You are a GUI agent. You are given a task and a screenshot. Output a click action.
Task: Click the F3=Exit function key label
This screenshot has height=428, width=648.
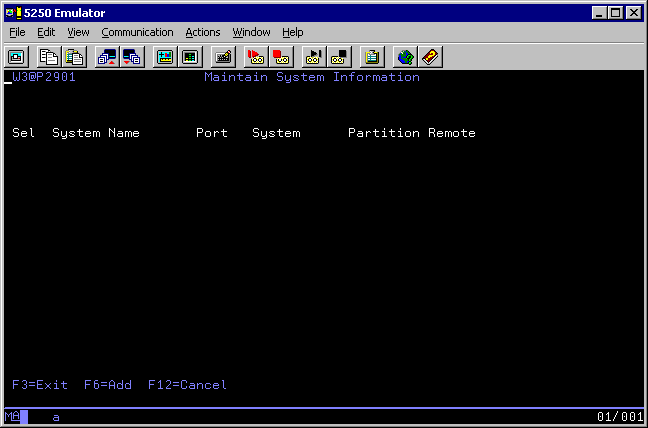[x=40, y=385]
